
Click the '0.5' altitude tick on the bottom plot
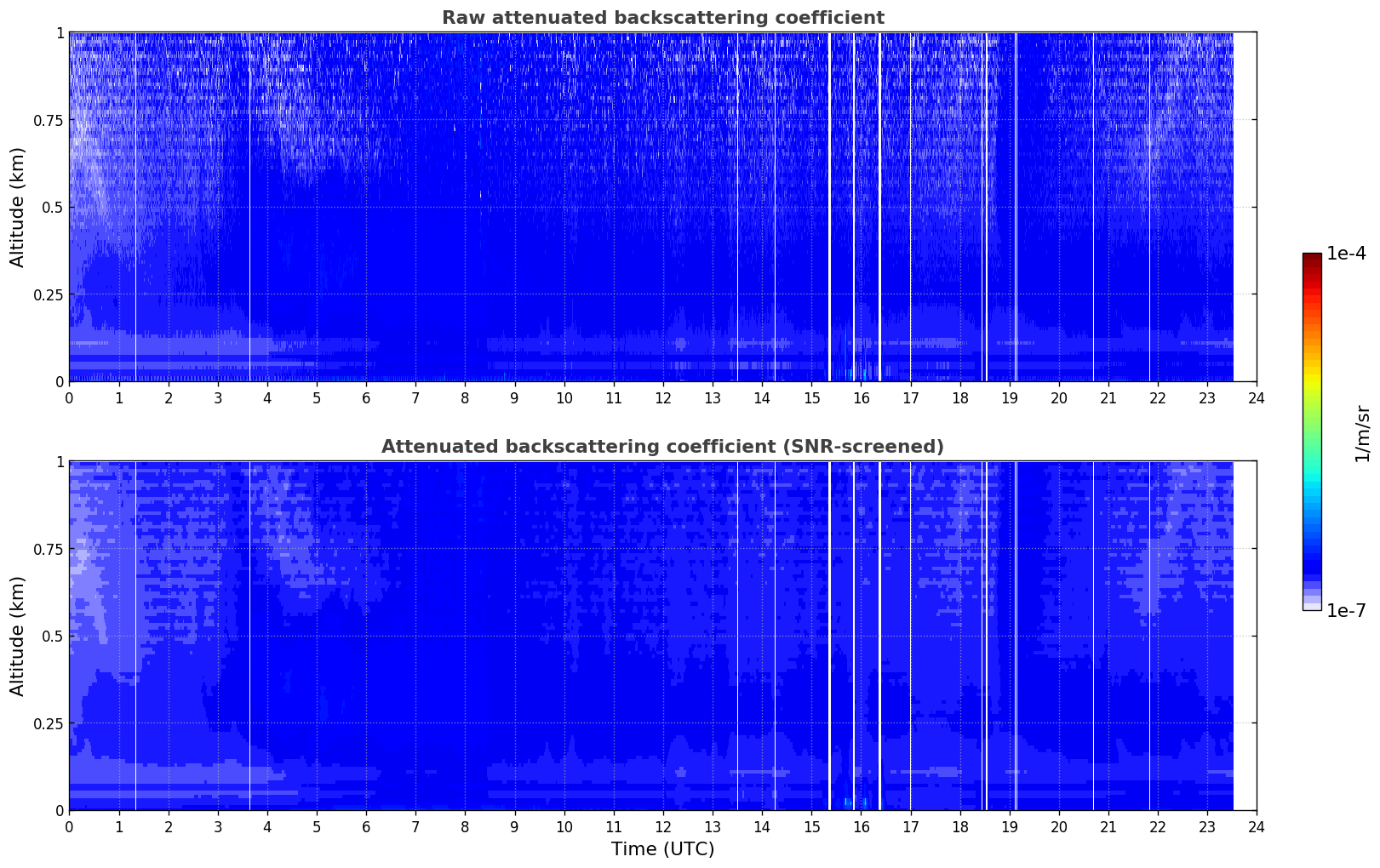(53, 637)
